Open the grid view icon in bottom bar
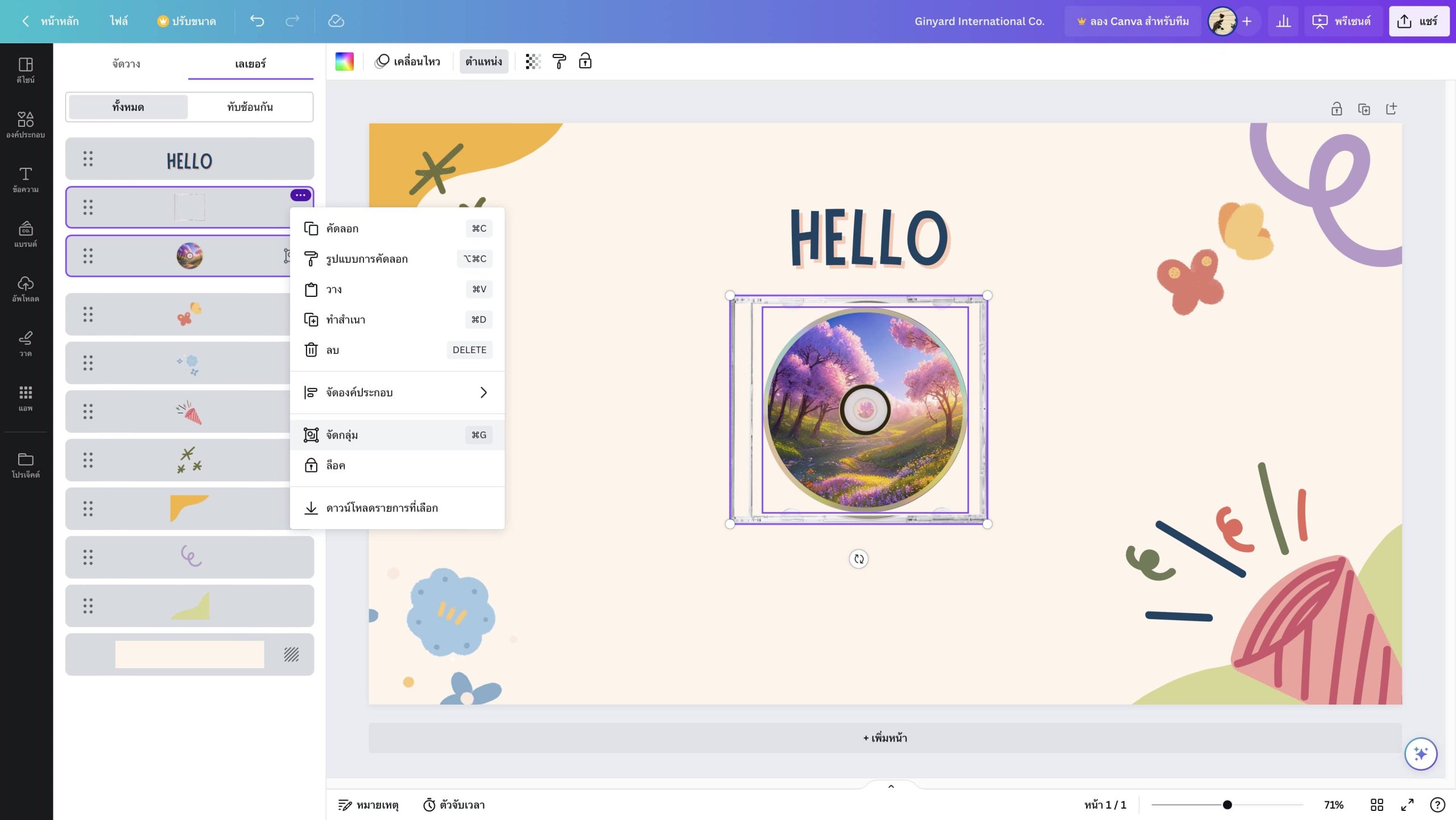This screenshot has height=820, width=1456. point(1376,805)
